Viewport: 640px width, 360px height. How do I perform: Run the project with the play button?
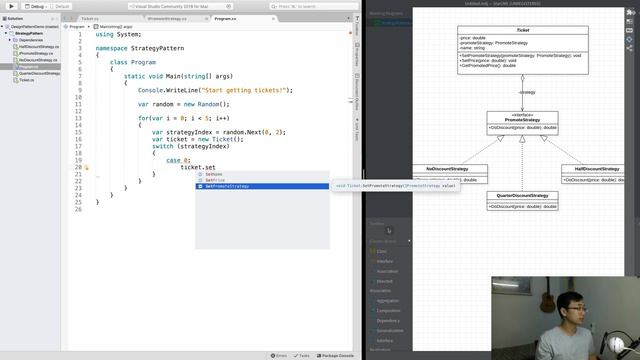pos(11,6)
